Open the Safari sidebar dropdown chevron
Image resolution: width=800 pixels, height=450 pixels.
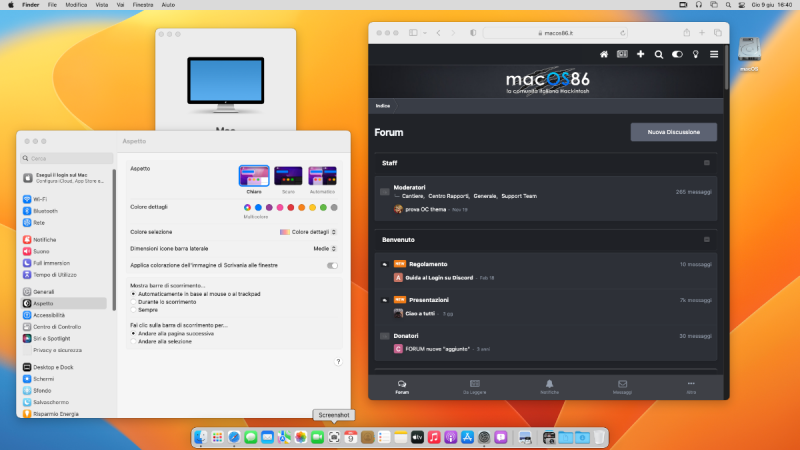424,33
